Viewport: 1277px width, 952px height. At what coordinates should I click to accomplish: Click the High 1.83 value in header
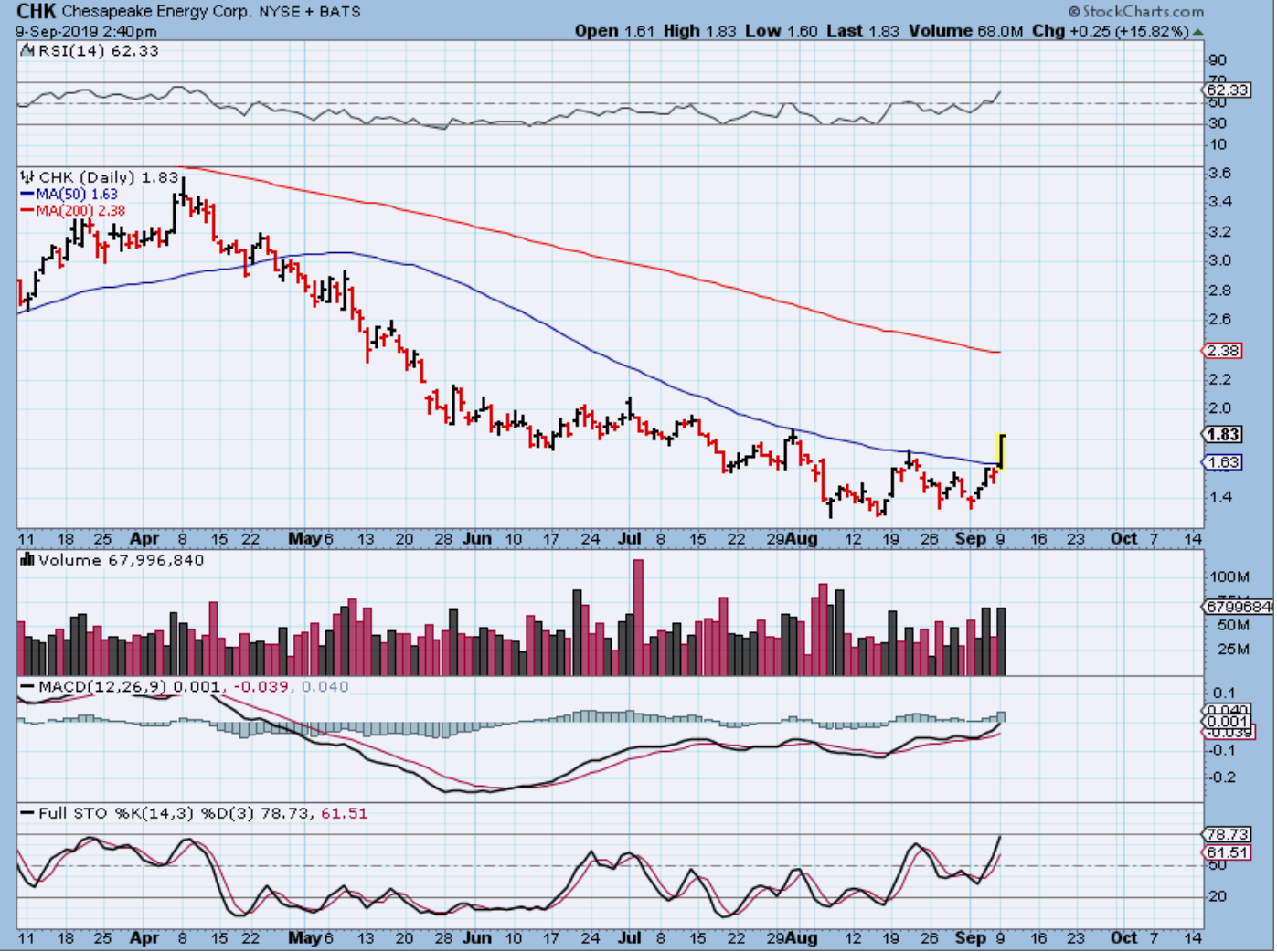tap(699, 31)
